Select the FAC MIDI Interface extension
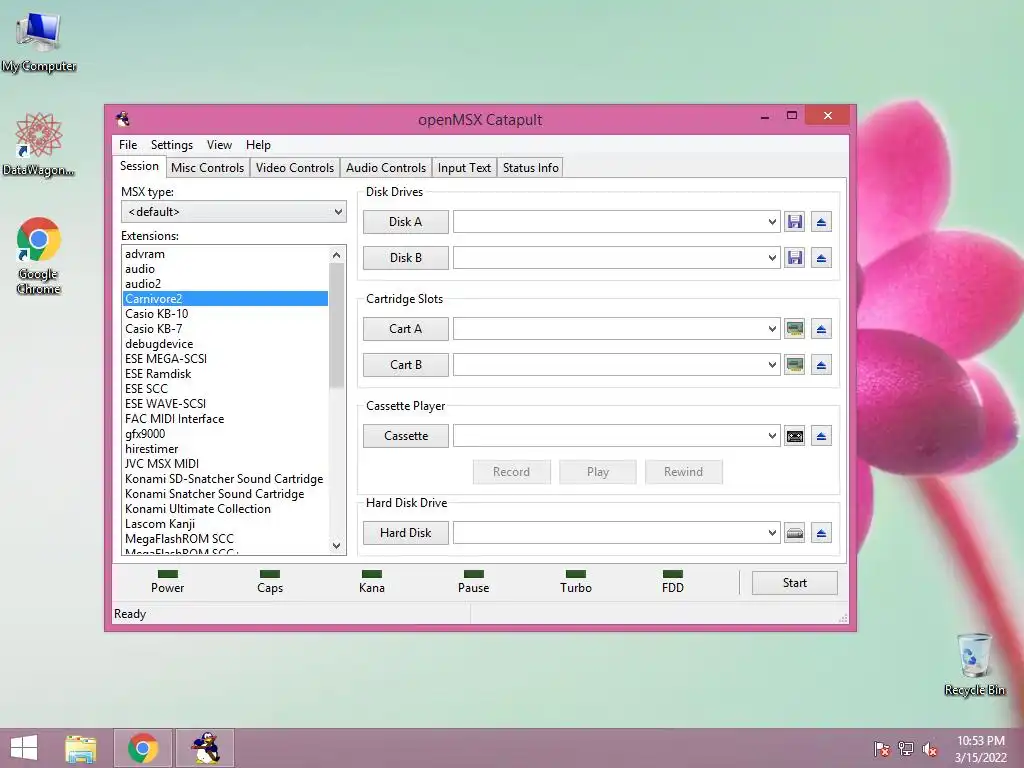The image size is (1024, 768). 225,419
